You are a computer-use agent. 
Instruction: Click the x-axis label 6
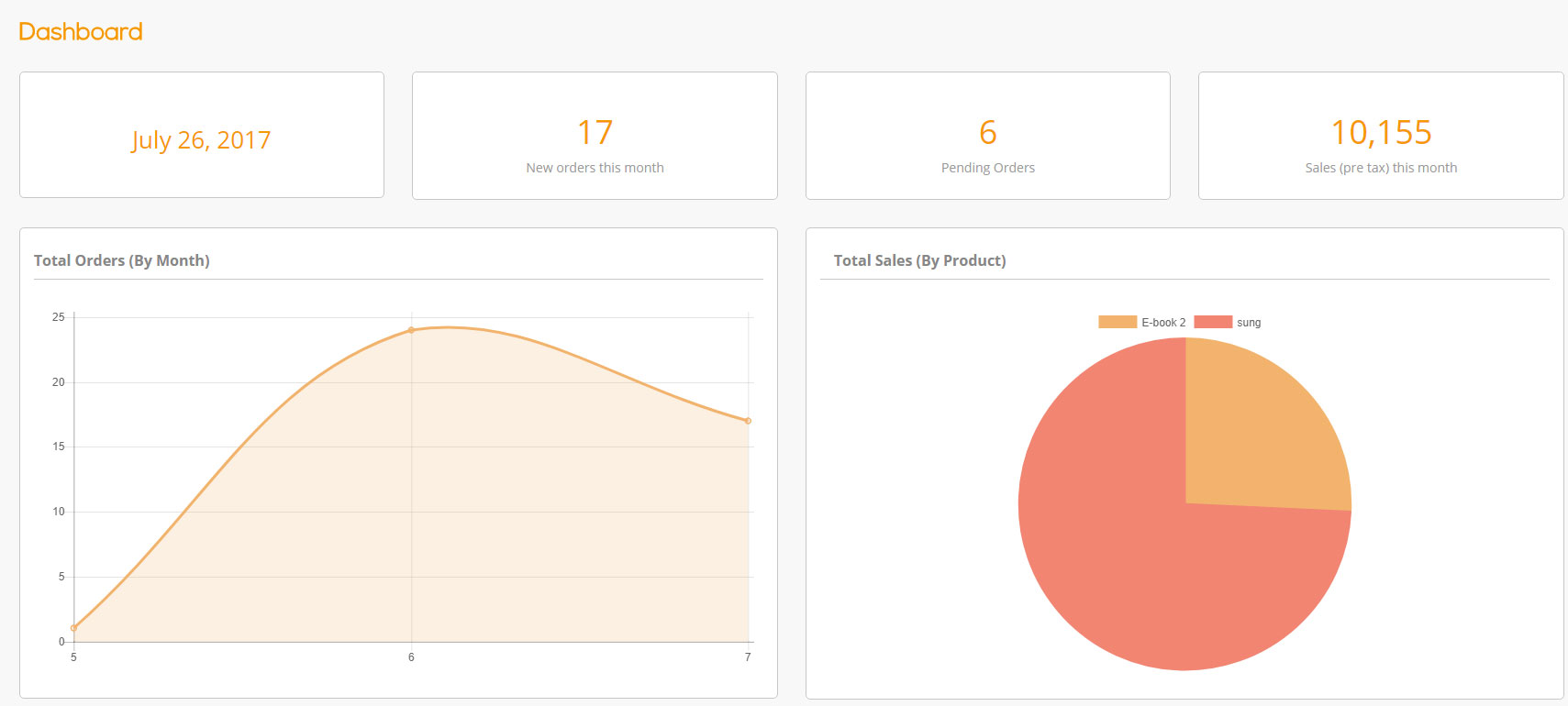coord(411,657)
